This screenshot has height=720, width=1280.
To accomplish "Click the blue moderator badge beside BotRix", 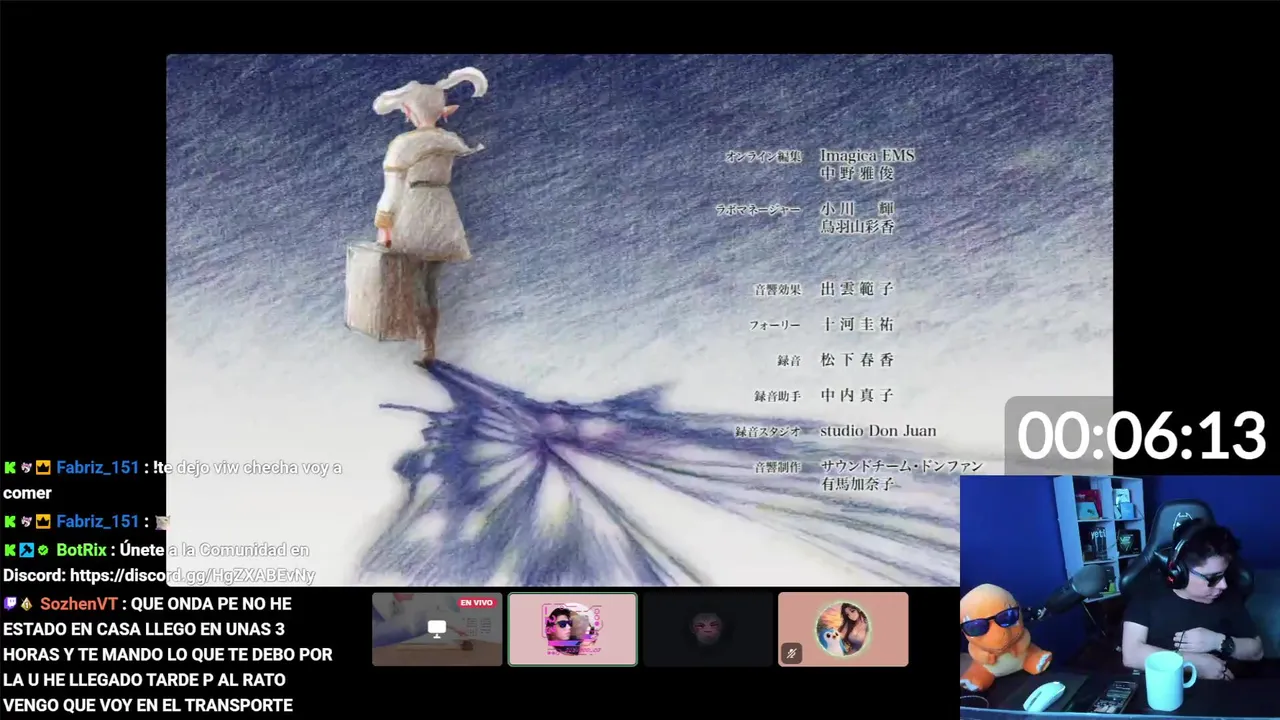I will pos(26,550).
